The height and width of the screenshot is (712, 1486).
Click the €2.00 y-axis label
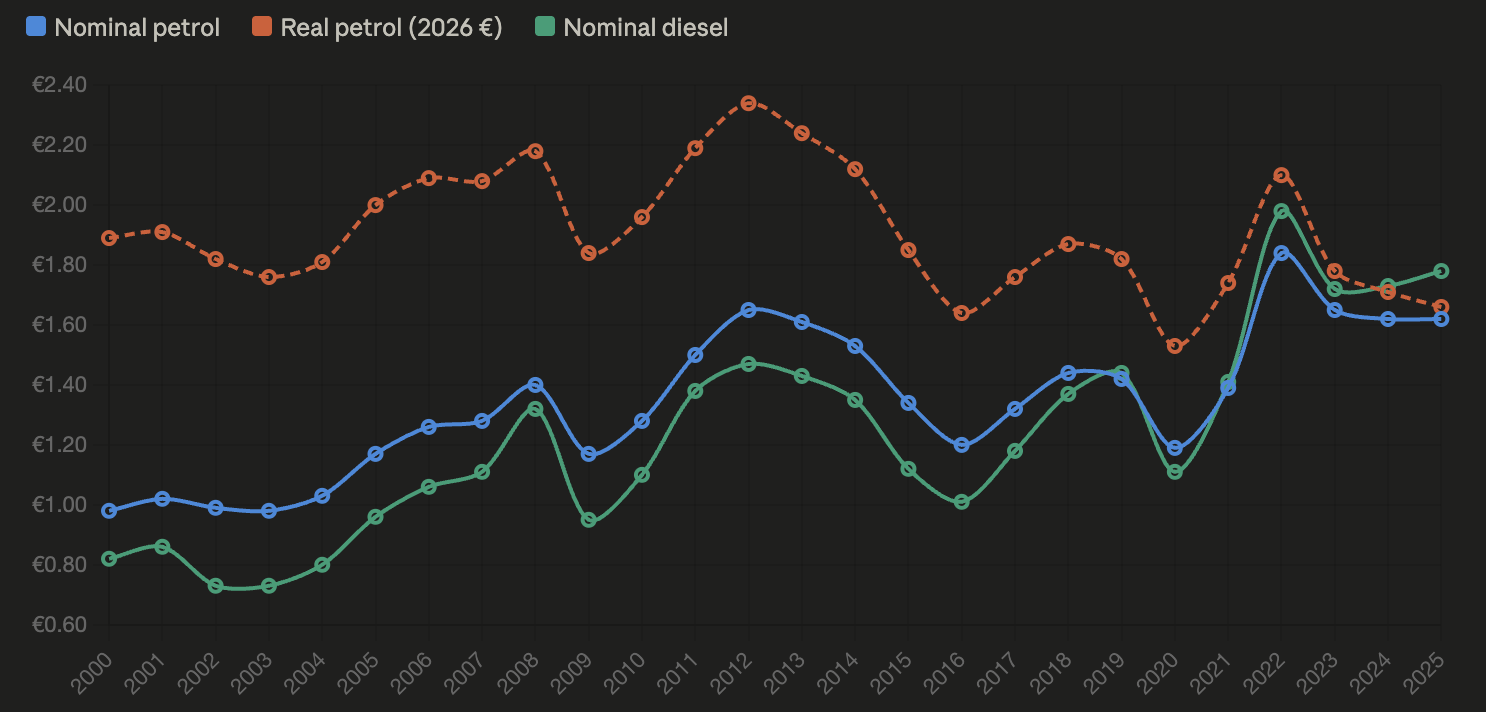click(x=60, y=205)
